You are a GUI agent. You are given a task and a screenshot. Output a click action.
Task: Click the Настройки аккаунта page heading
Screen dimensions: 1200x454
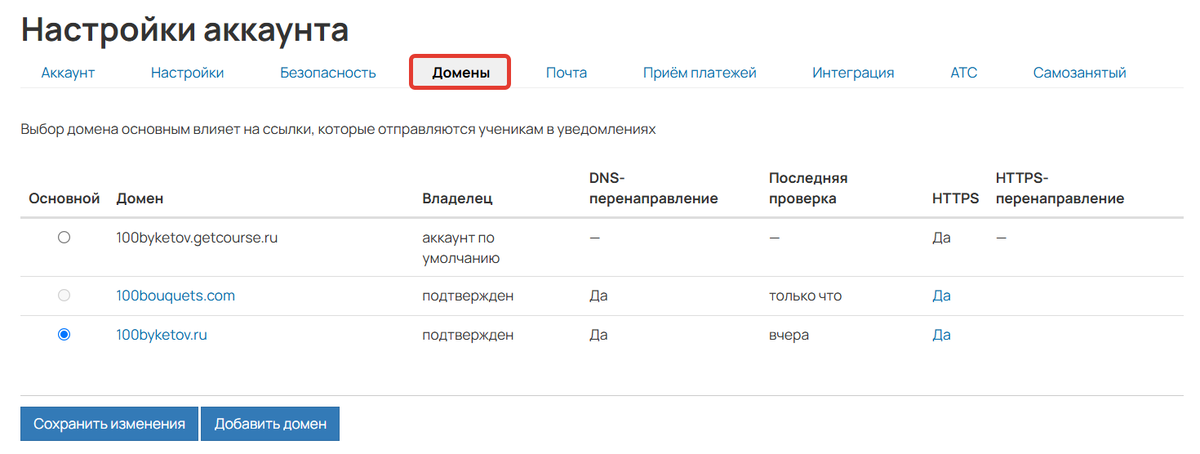(185, 29)
